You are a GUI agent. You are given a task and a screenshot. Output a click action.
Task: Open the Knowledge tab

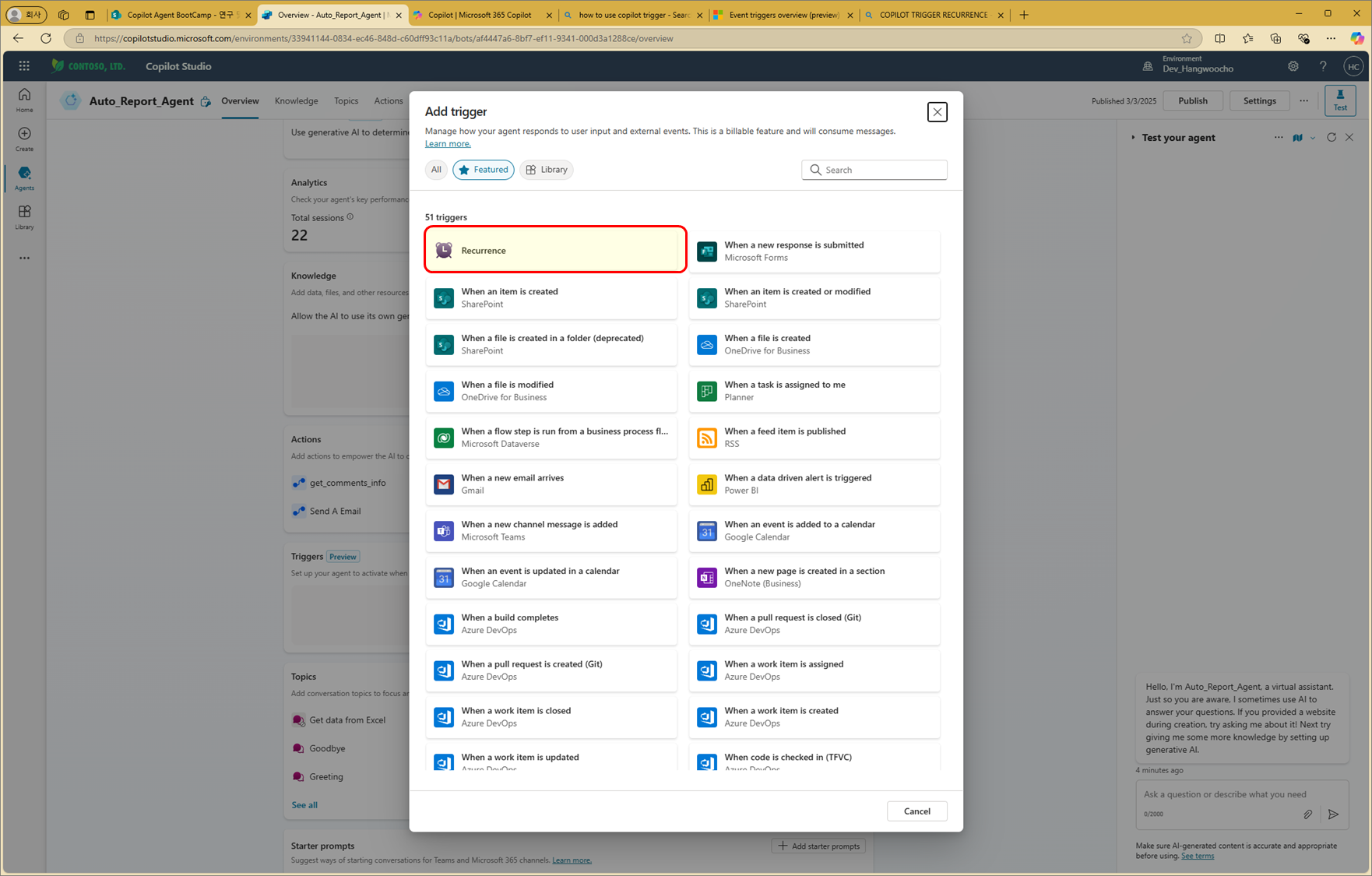(297, 101)
